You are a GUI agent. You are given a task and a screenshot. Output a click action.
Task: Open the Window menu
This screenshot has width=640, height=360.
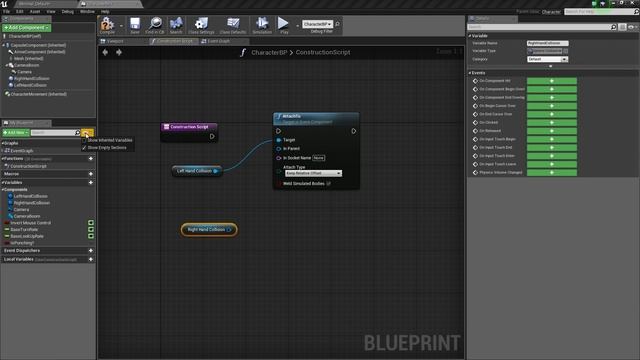tap(87, 11)
